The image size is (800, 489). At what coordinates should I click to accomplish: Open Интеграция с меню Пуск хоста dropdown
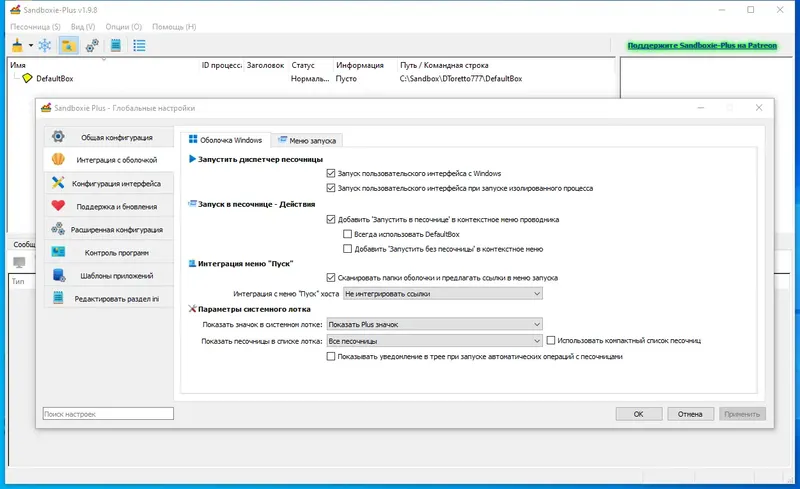pos(442,294)
